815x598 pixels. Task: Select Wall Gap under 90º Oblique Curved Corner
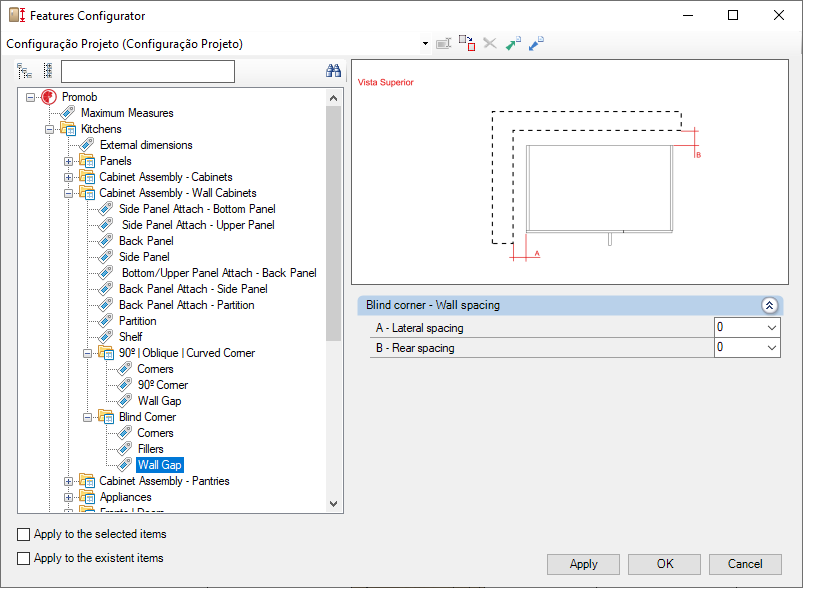[x=159, y=401]
